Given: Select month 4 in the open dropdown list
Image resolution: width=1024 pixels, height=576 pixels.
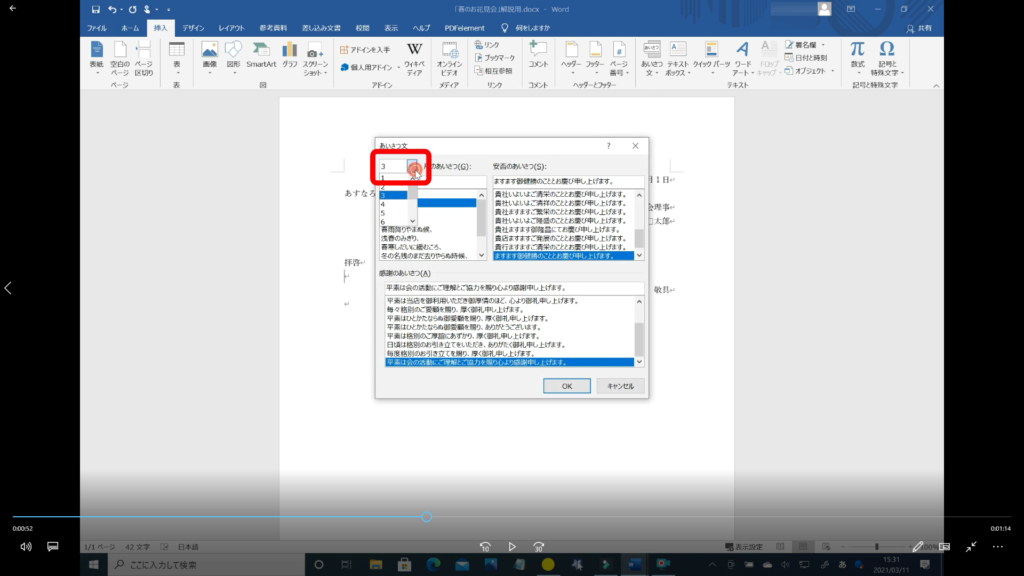Looking at the screenshot, I should 383,204.
